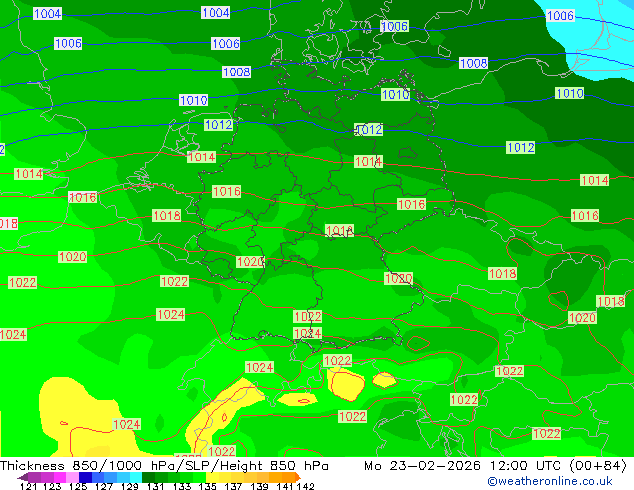This screenshot has width=634, height=490.
Task: Select the light pink swatch in the legend
Action: pos(72,477)
